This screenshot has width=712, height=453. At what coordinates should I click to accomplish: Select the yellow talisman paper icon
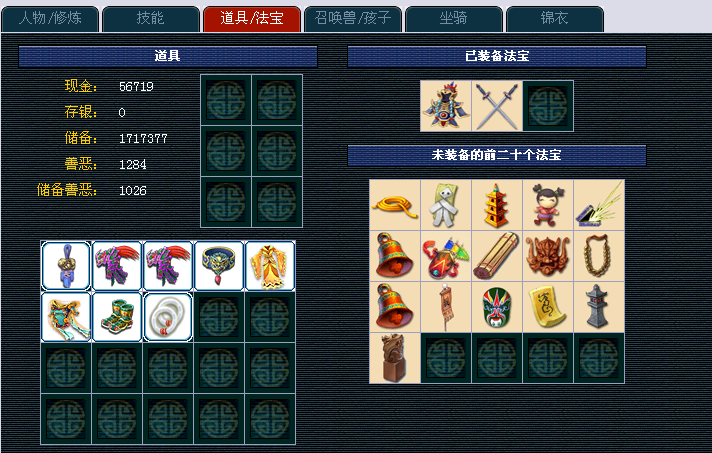point(548,307)
